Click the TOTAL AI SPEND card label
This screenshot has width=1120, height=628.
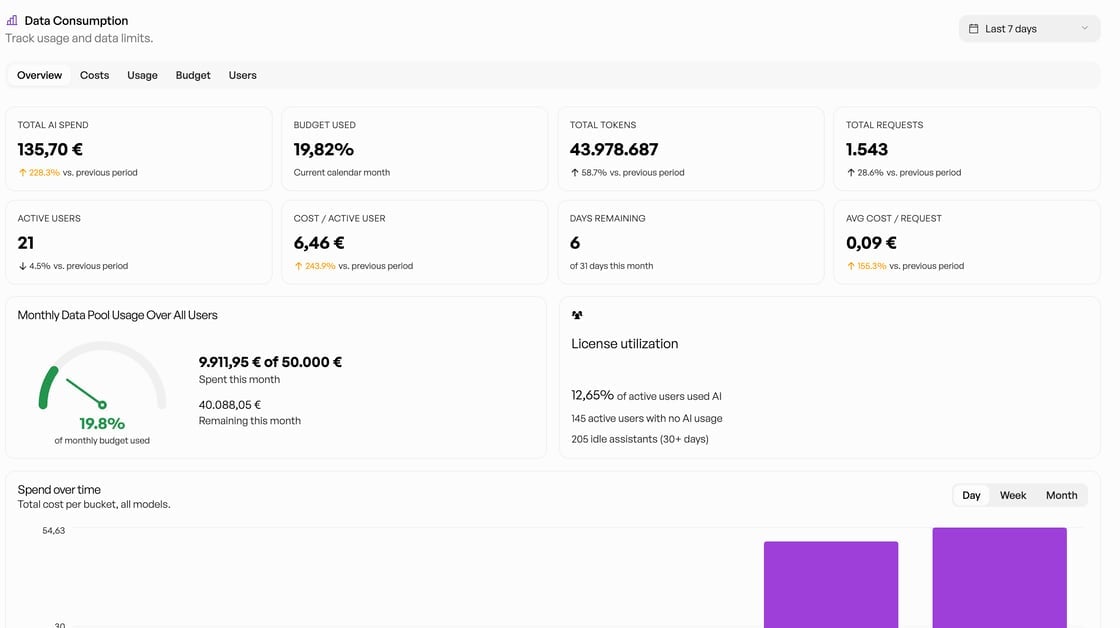coord(53,125)
